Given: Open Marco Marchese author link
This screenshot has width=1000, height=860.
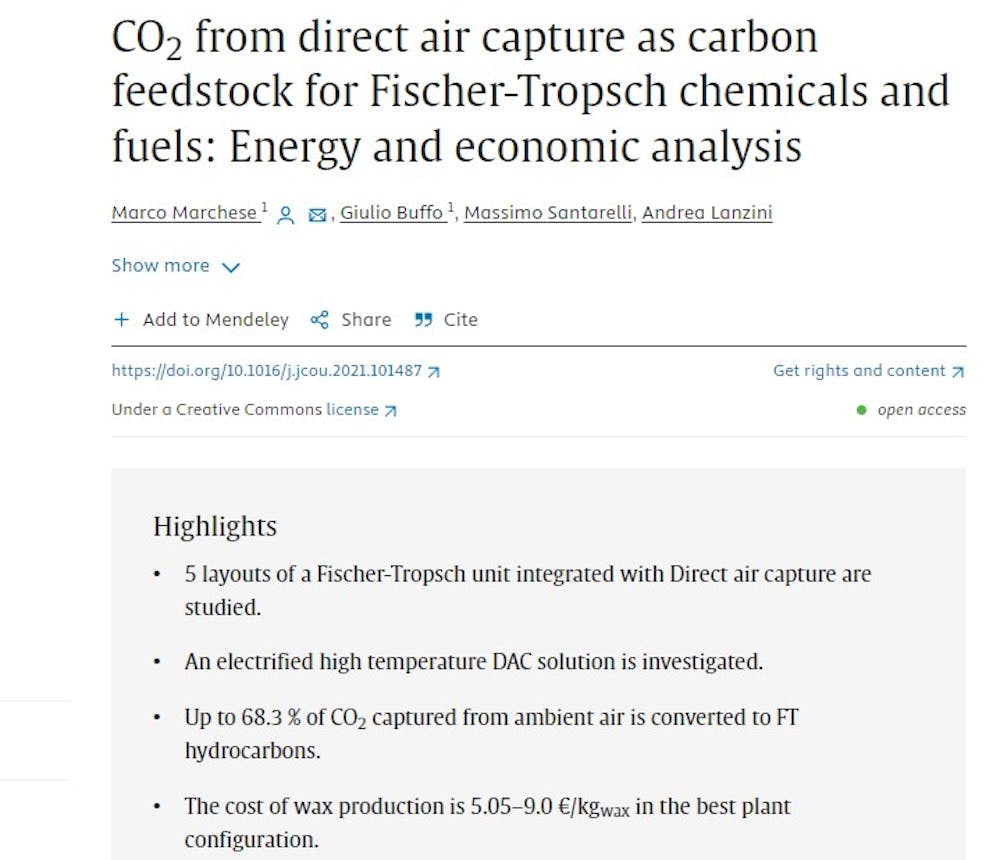Looking at the screenshot, I should [x=184, y=212].
